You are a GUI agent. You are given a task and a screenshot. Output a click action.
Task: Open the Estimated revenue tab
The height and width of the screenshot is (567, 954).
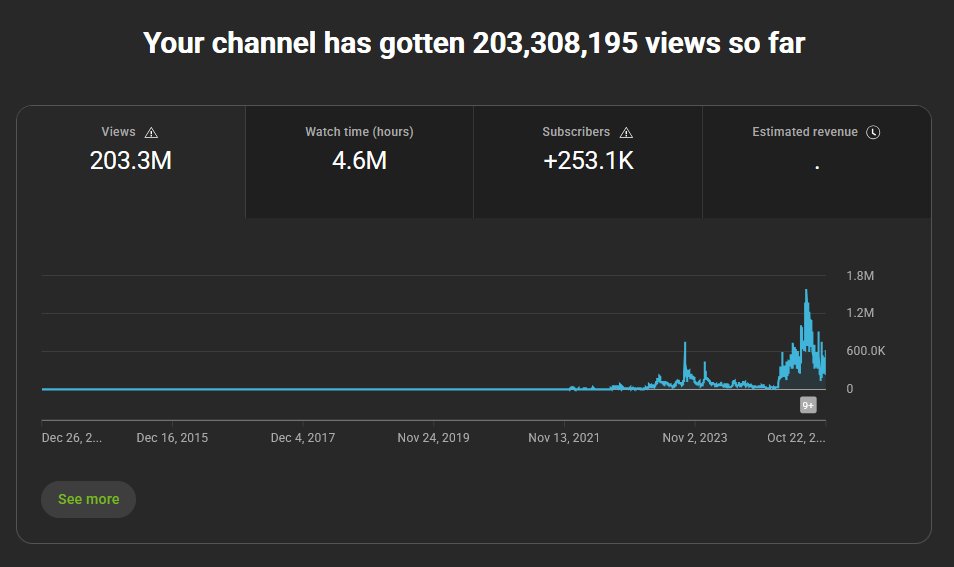(x=816, y=162)
